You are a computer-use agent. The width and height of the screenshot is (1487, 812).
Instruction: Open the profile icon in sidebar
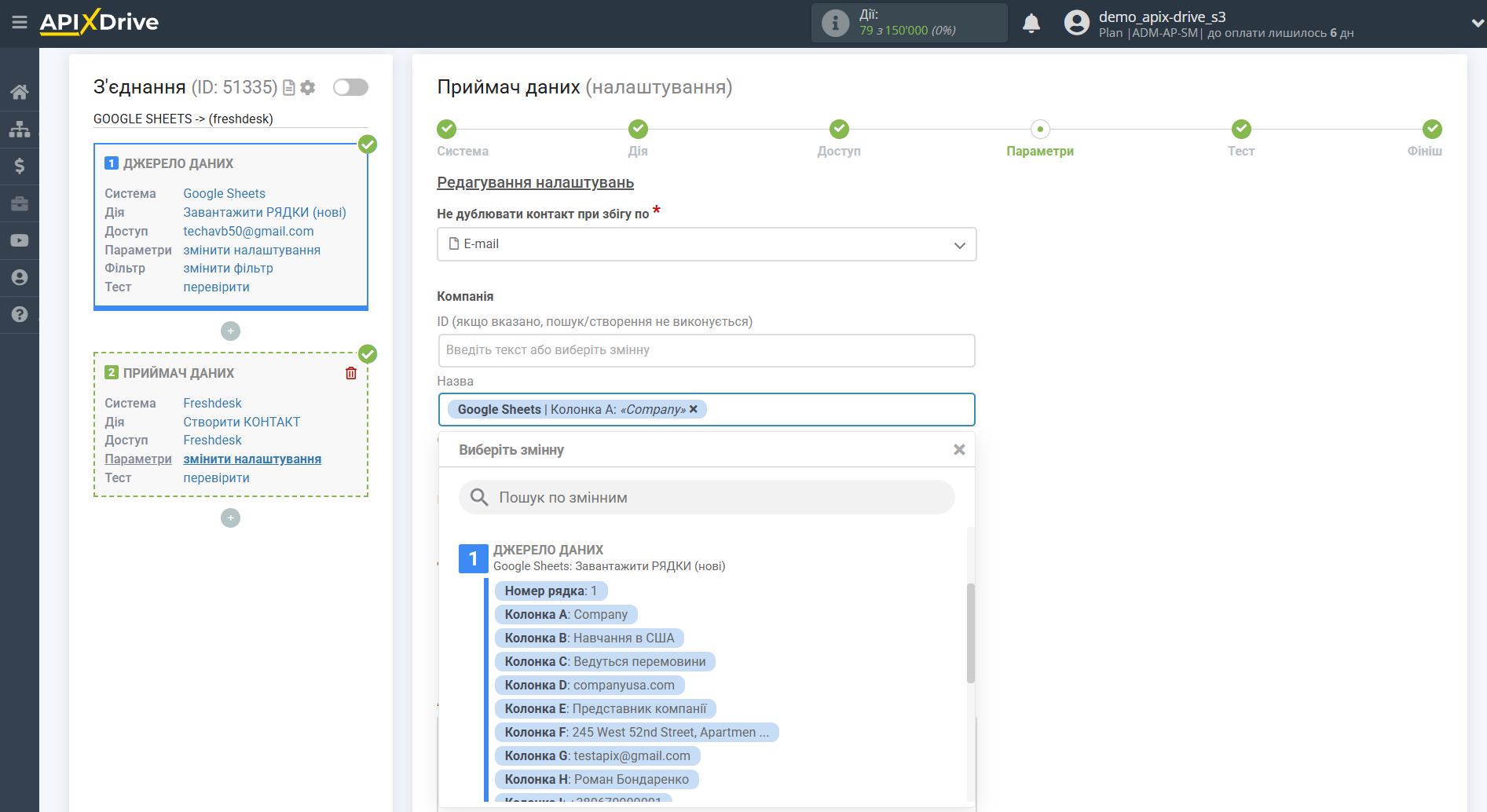click(20, 277)
